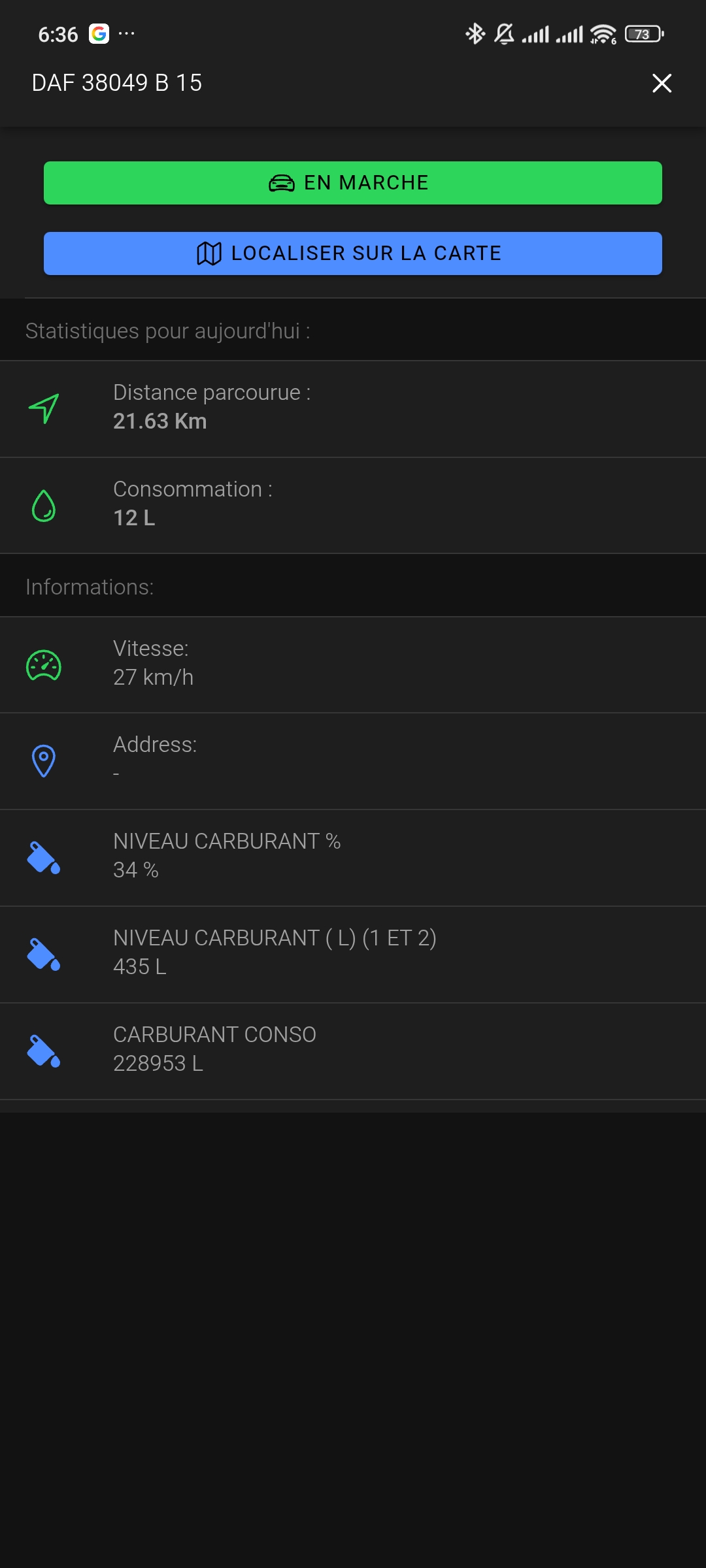The height and width of the screenshot is (1568, 706).
Task: Tap the location pin Address icon
Action: tap(44, 761)
